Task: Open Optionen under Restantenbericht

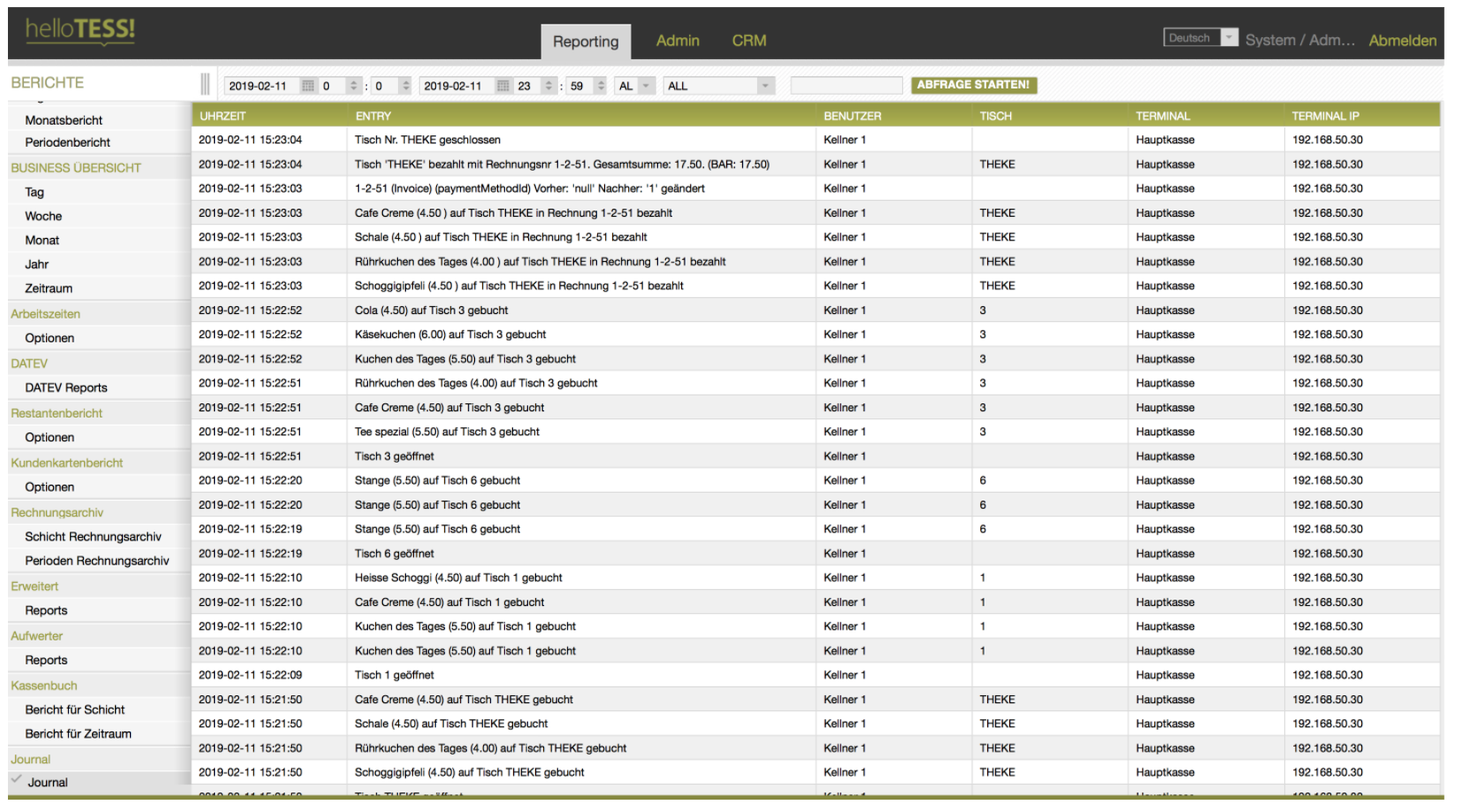Action: (50, 437)
